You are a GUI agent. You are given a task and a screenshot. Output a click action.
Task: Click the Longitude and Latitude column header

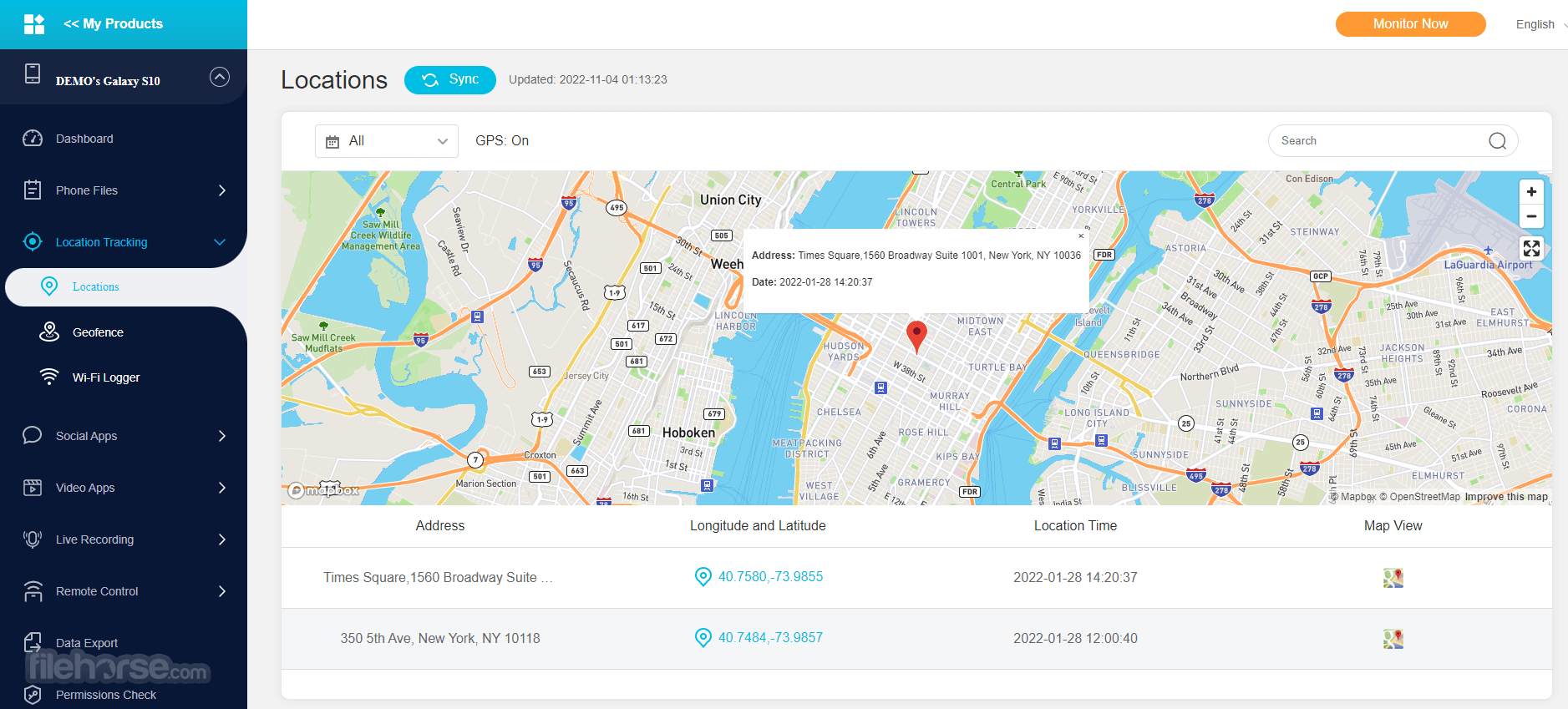pyautogui.click(x=758, y=526)
